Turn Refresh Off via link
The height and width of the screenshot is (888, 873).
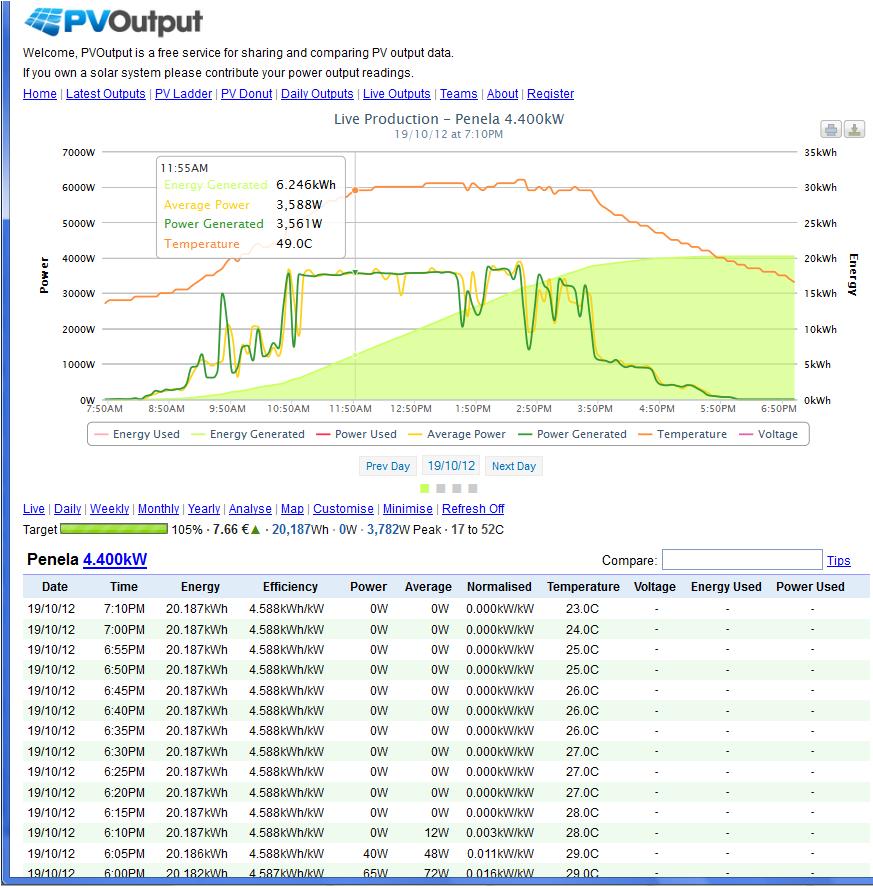473,509
